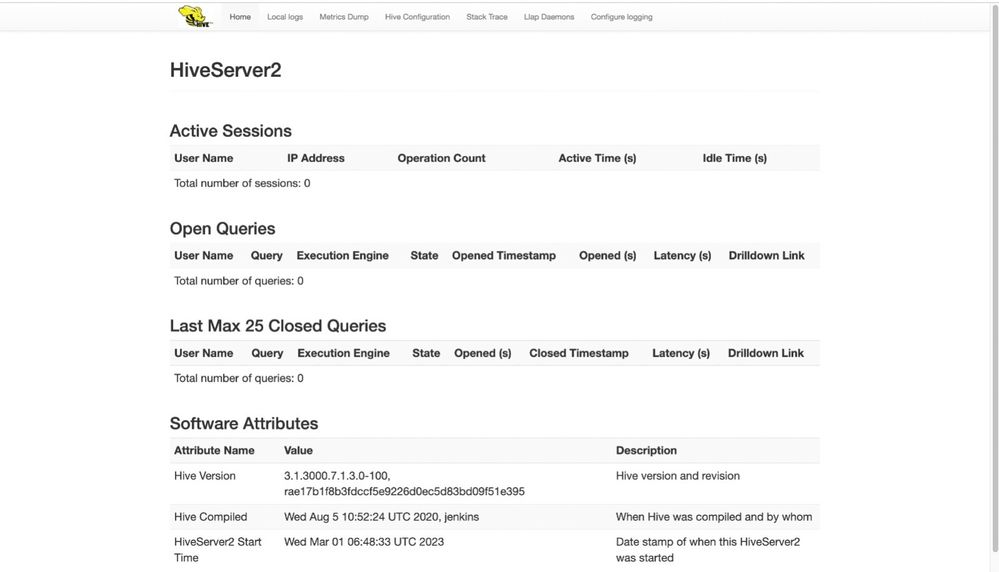This screenshot has height=572, width=999.
Task: Click Last Max 25 Closed Queries heading
Action: 278,326
